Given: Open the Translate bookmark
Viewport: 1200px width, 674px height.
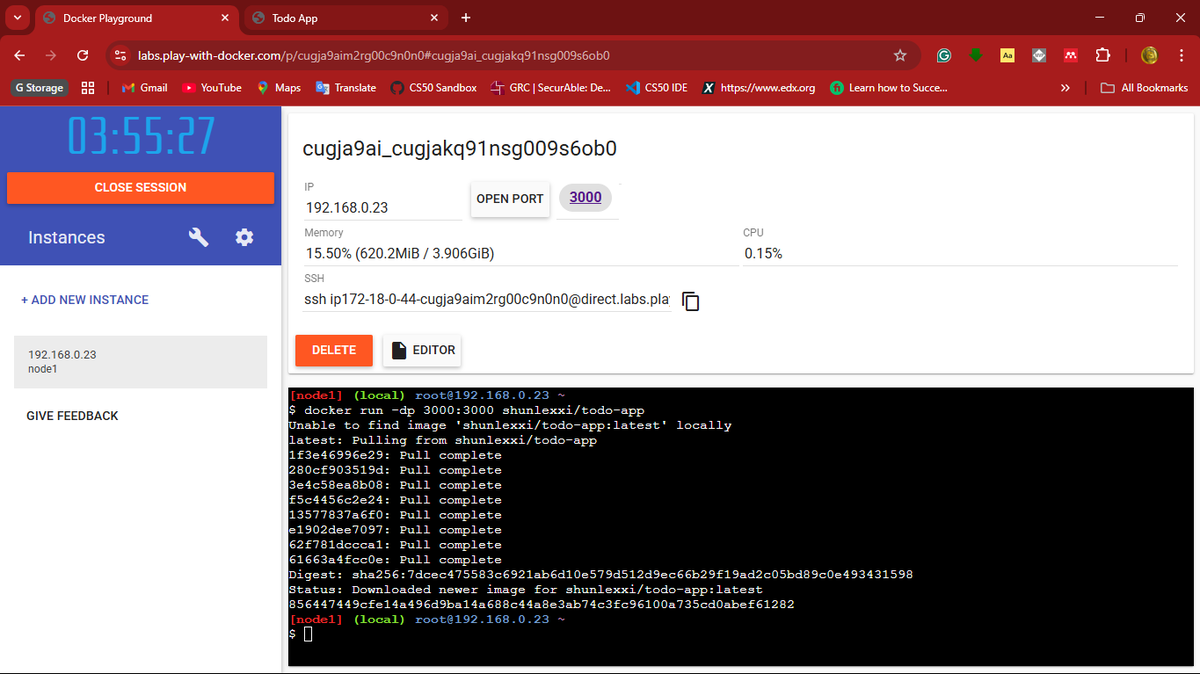Looking at the screenshot, I should click(x=346, y=88).
